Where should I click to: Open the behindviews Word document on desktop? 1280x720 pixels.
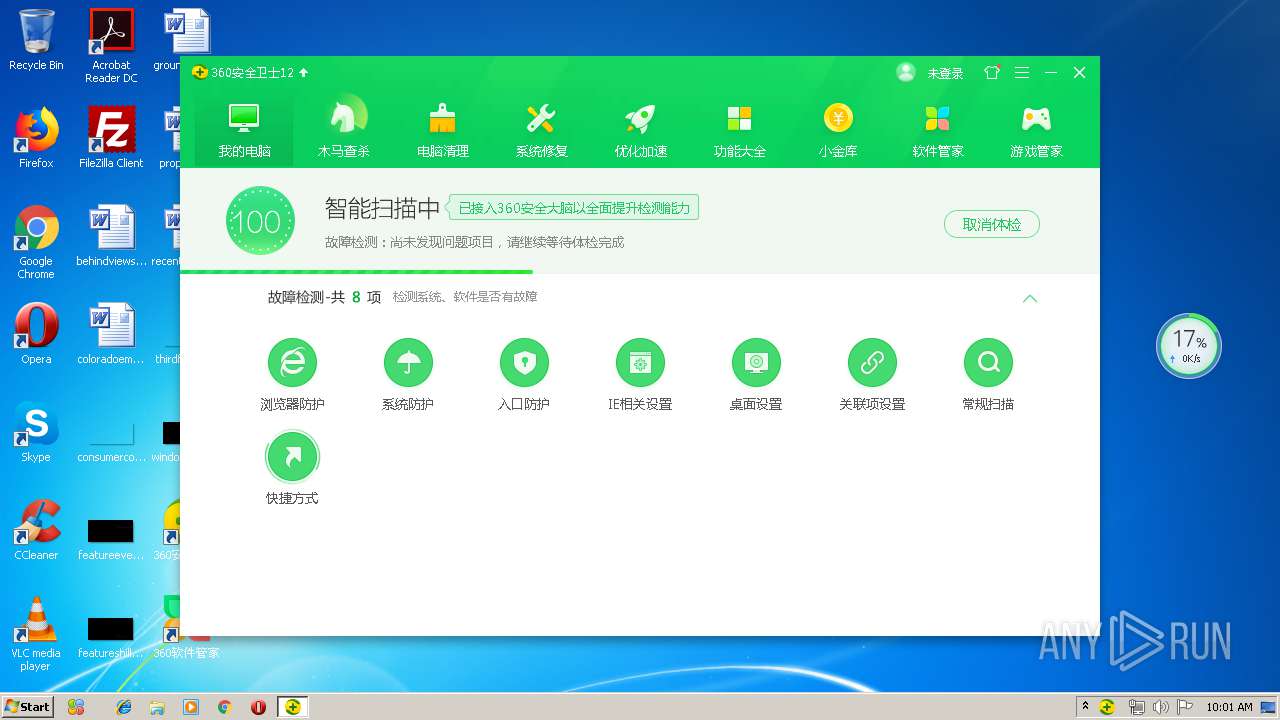[111, 236]
